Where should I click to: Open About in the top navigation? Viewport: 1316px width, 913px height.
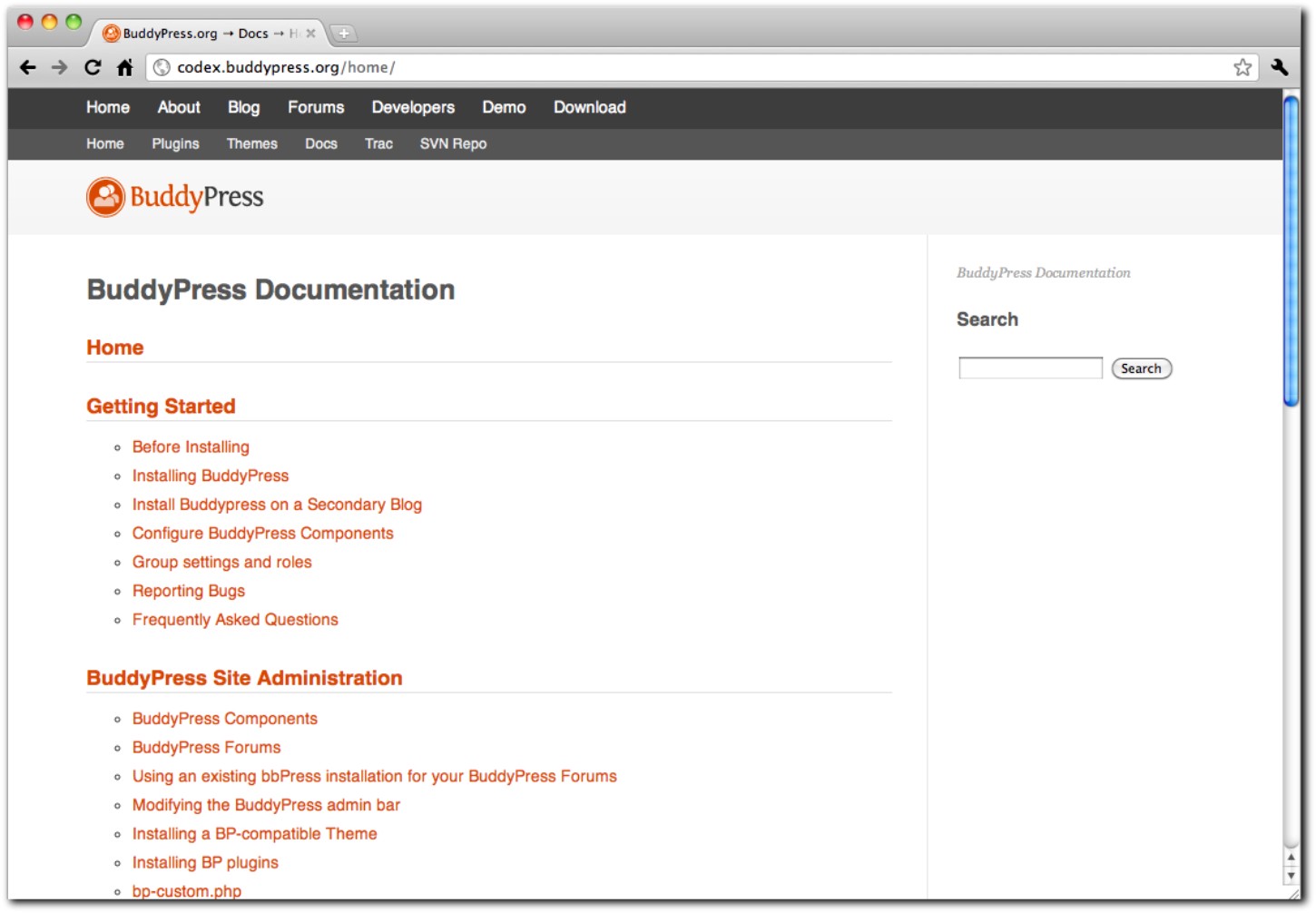(179, 107)
